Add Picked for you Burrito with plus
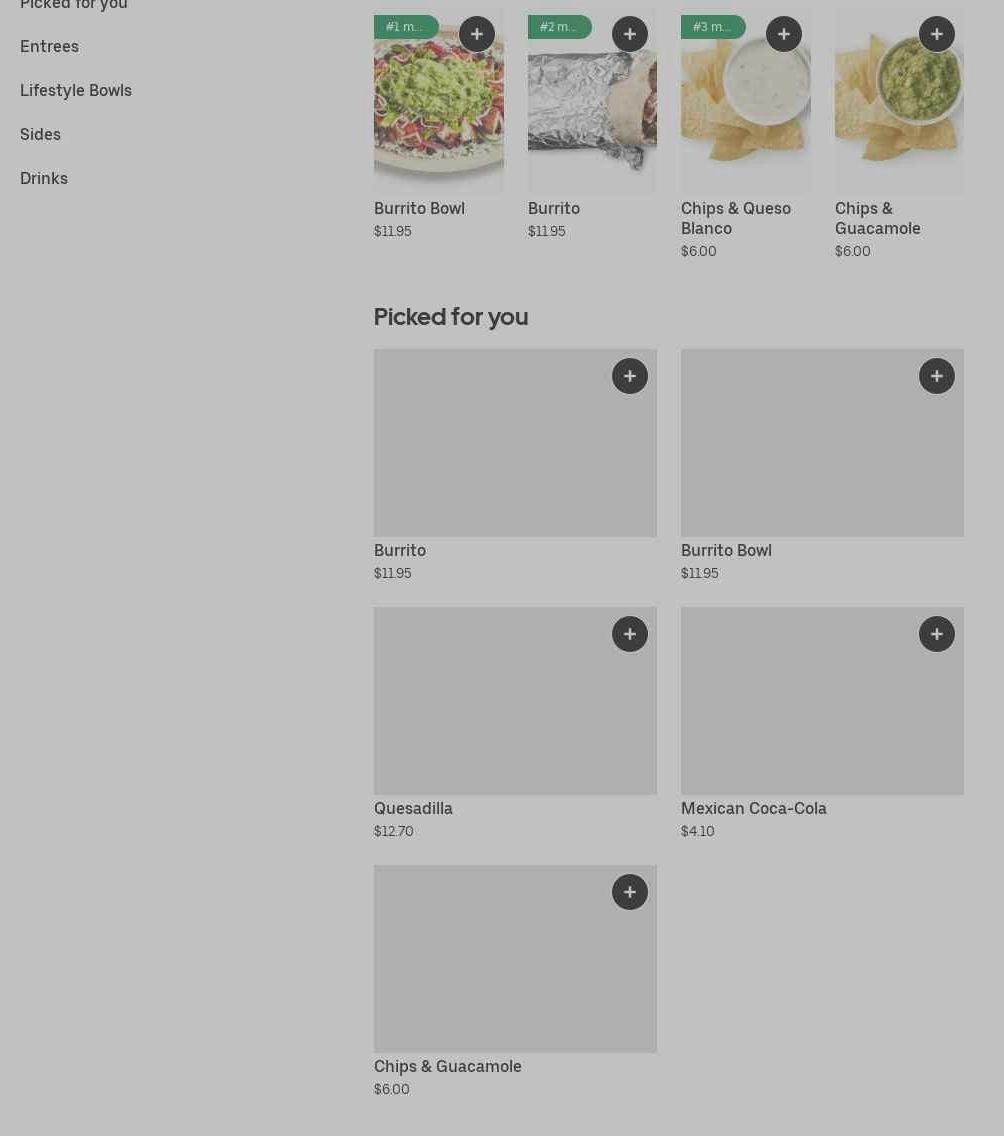Screen dimensions: 1004x1136 pos(630,376)
